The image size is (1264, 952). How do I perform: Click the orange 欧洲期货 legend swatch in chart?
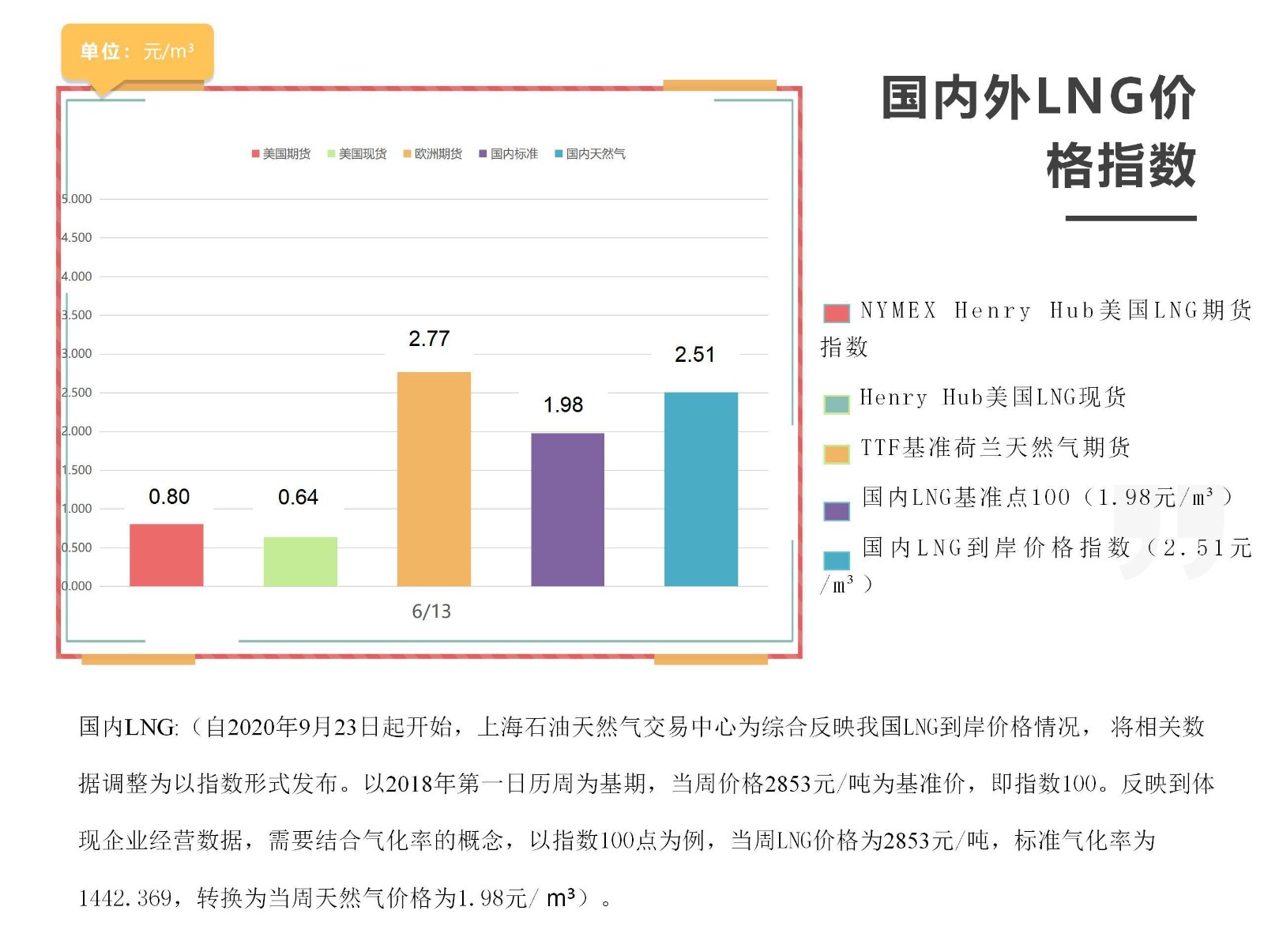pyautogui.click(x=408, y=154)
